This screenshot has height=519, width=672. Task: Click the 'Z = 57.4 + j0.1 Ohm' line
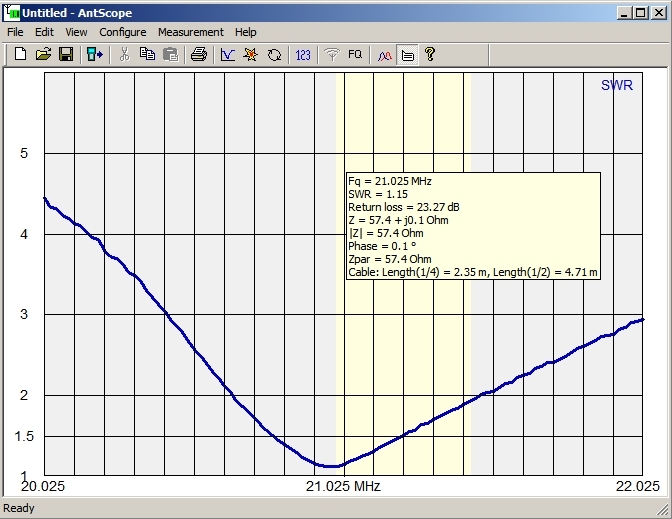tap(398, 220)
